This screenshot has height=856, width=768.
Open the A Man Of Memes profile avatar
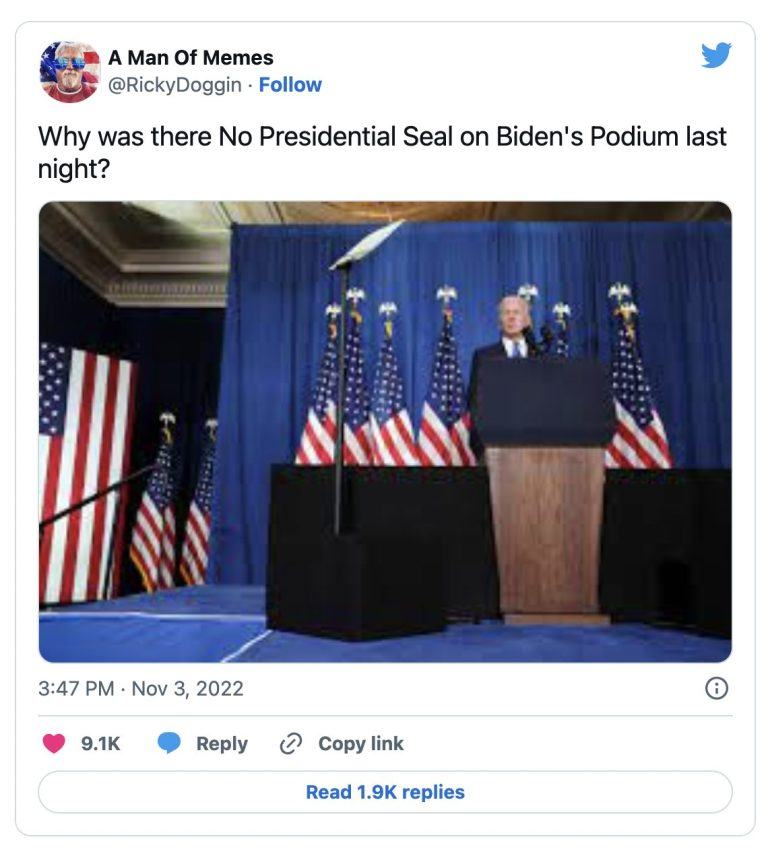pos(70,72)
